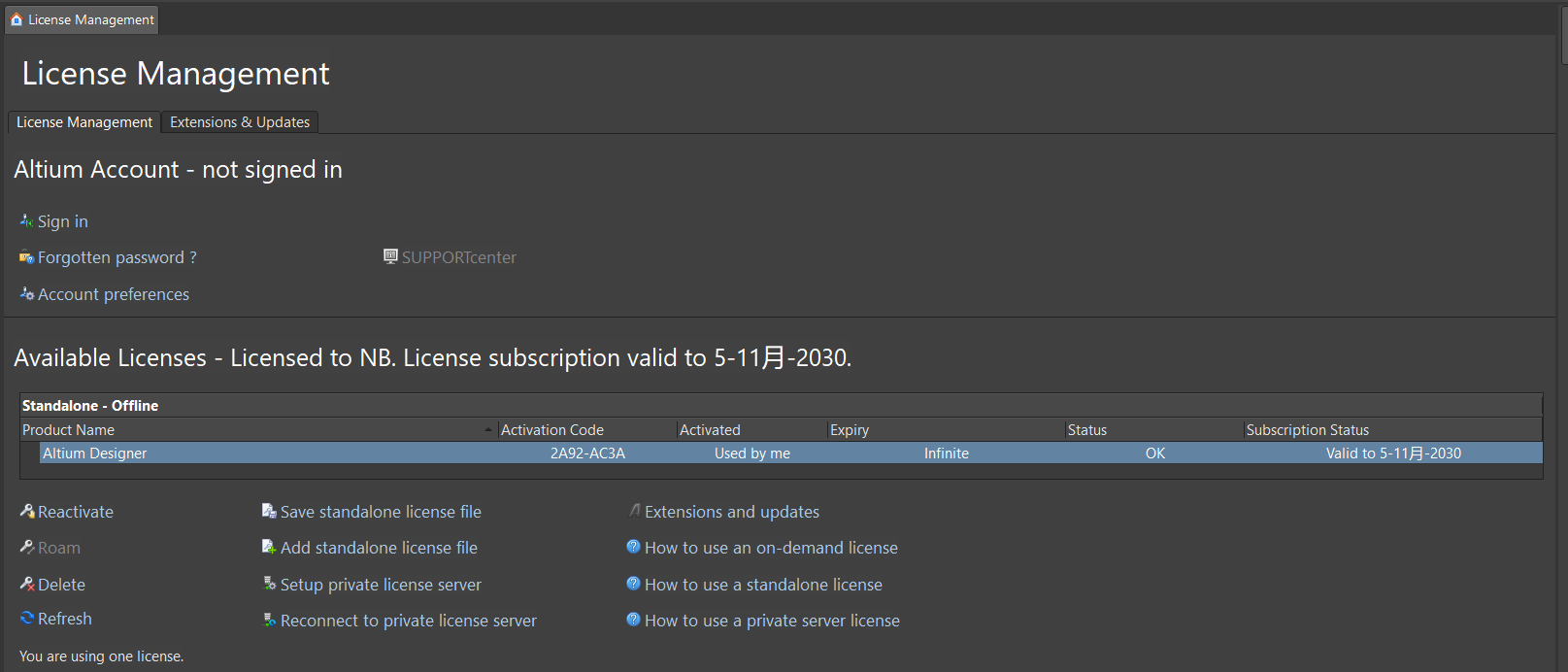Open the License Management document tab

tap(82, 19)
